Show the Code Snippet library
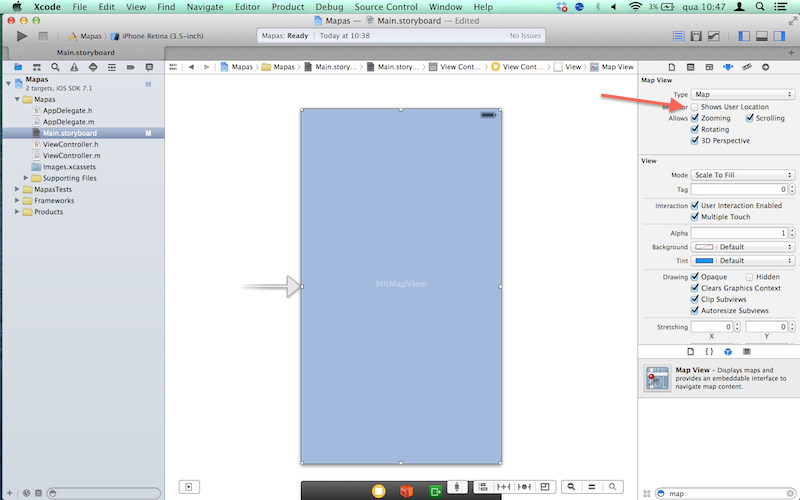Image resolution: width=800 pixels, height=500 pixels. 709,352
